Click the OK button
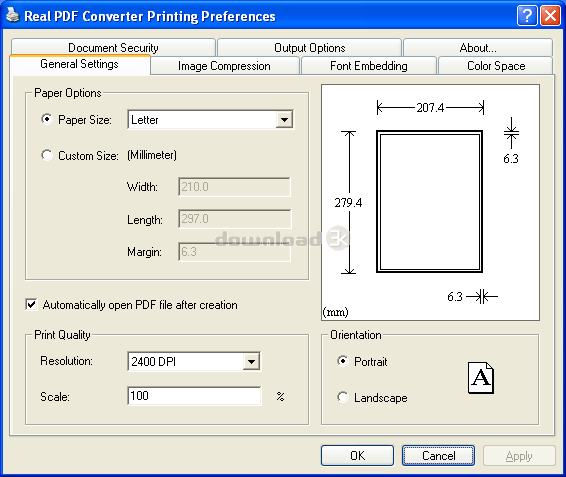566x477 pixels. pos(357,456)
